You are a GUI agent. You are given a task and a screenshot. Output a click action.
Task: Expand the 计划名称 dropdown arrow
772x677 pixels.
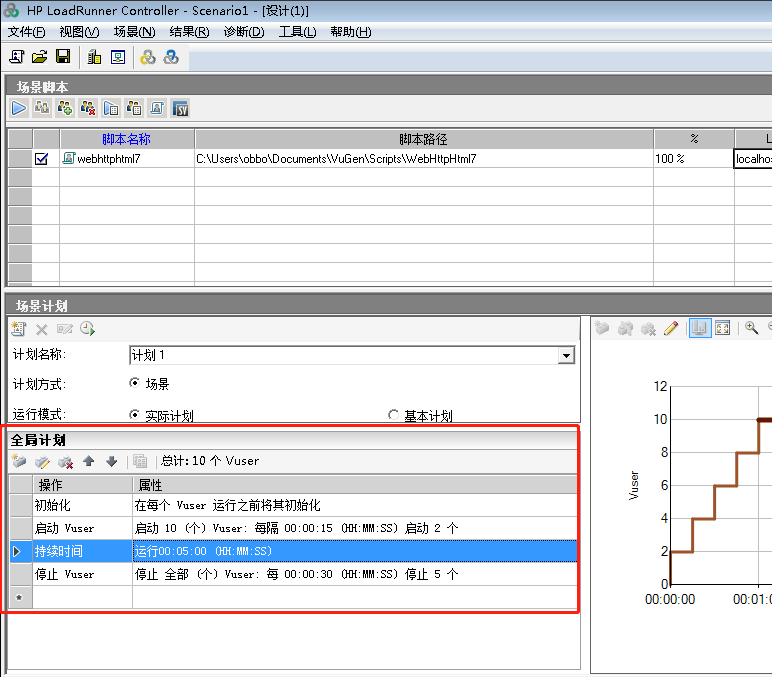(x=566, y=356)
